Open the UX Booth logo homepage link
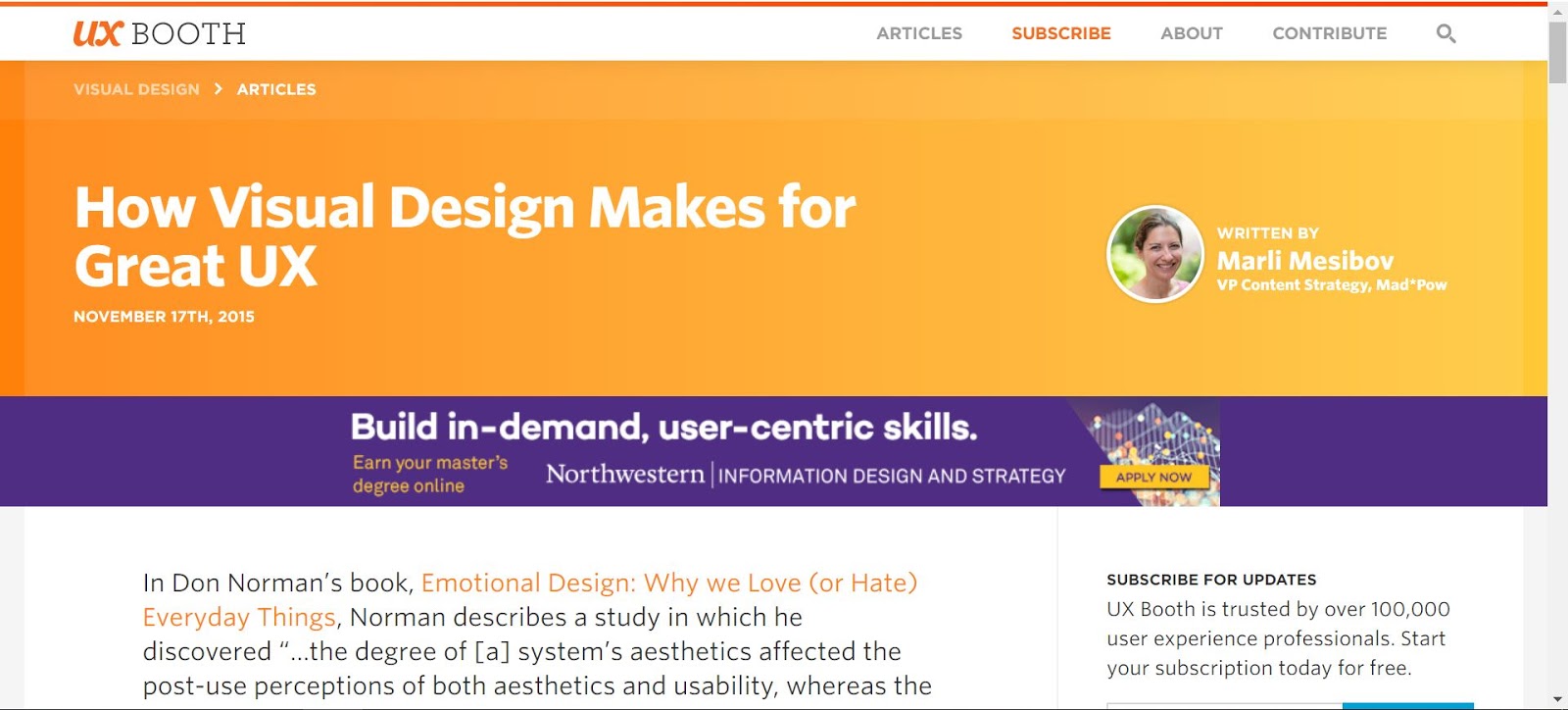1568x710 pixels. 159,33
